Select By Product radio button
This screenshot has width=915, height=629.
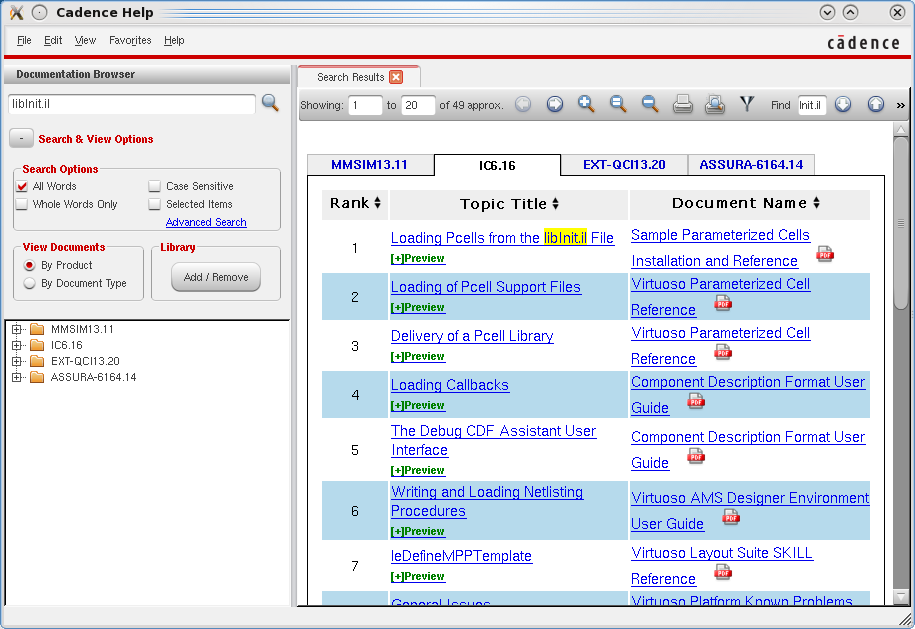coord(29,265)
